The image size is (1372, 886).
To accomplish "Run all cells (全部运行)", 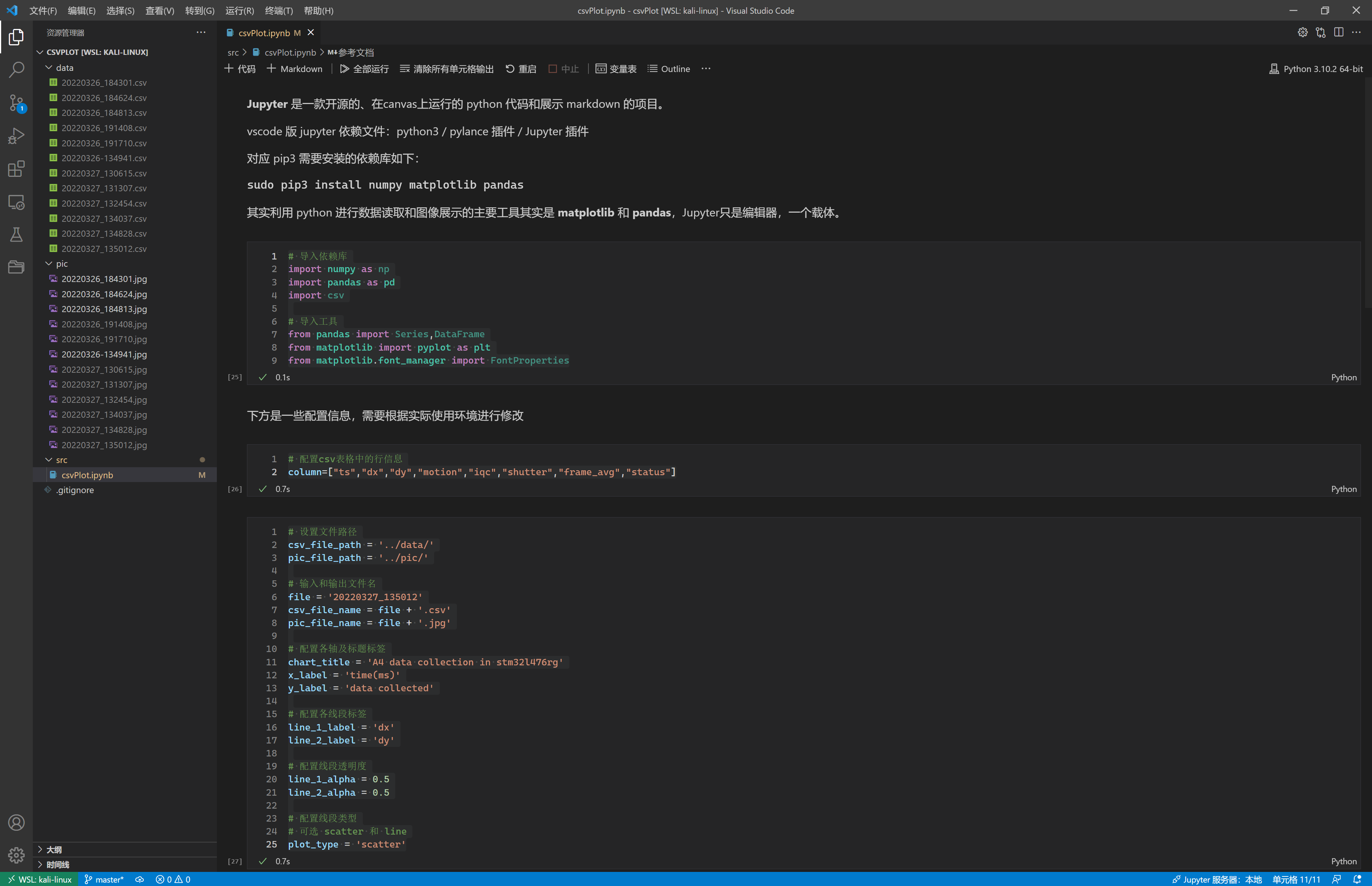I will (364, 69).
